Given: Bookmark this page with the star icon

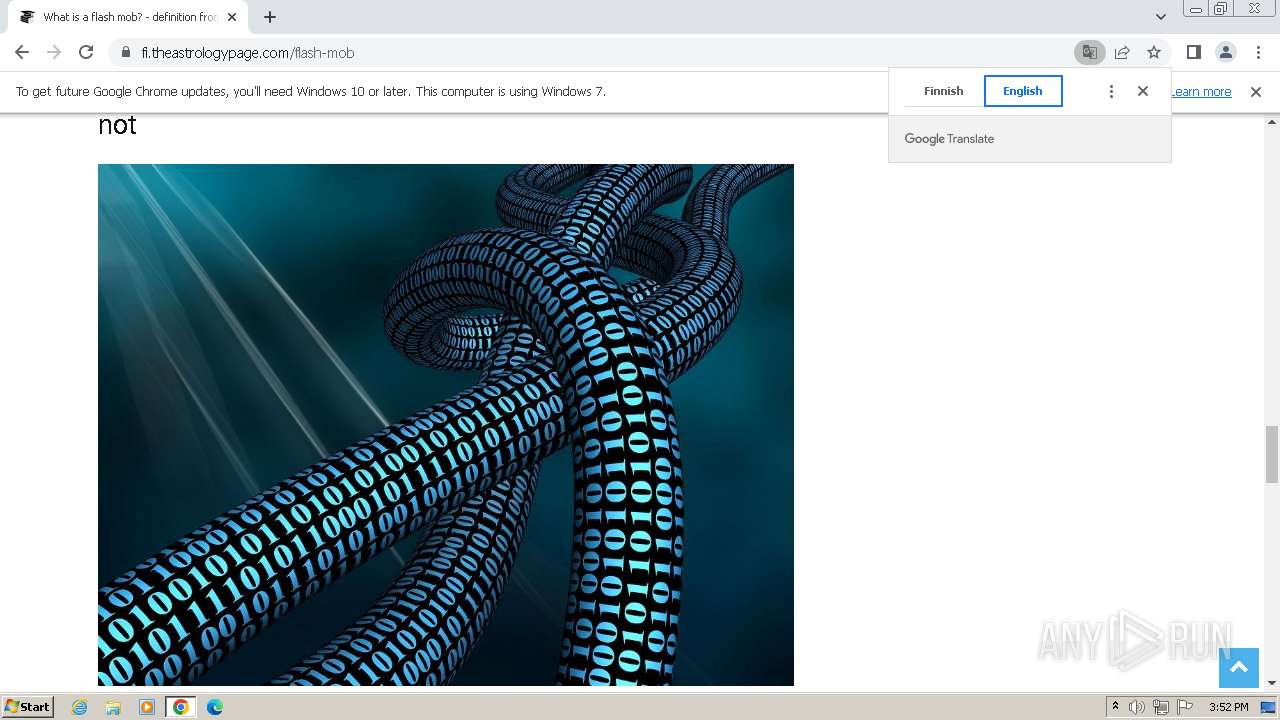Looking at the screenshot, I should [x=1154, y=52].
